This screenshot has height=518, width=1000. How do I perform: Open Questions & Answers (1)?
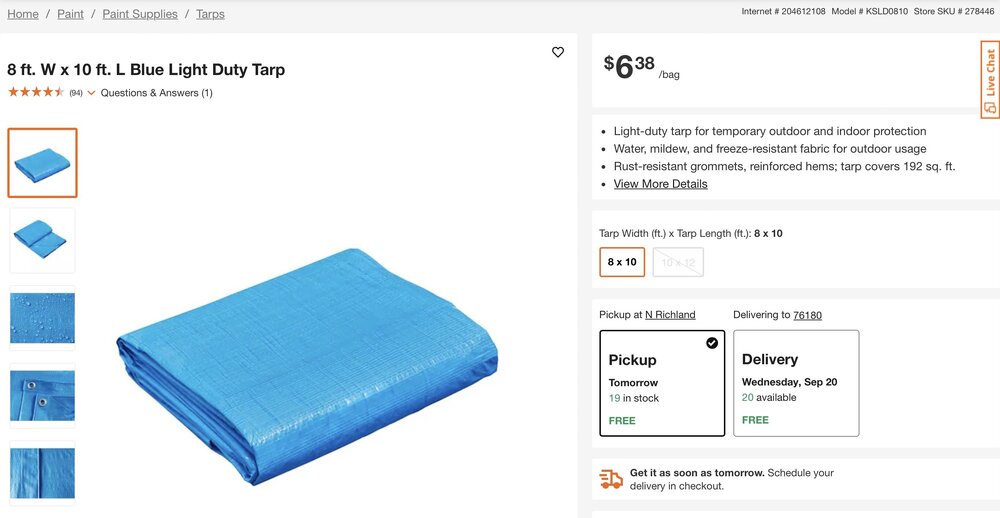157,93
